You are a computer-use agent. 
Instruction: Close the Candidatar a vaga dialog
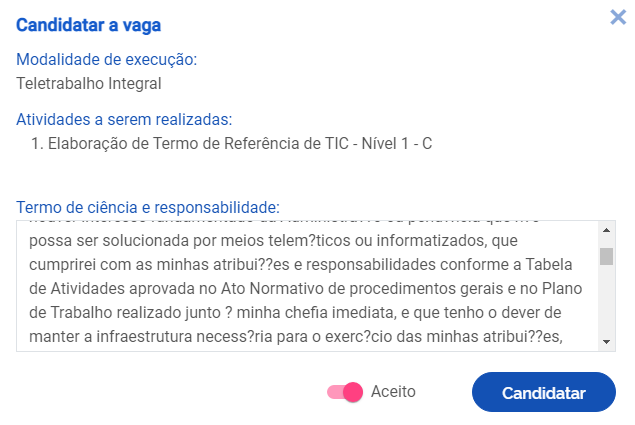click(618, 17)
